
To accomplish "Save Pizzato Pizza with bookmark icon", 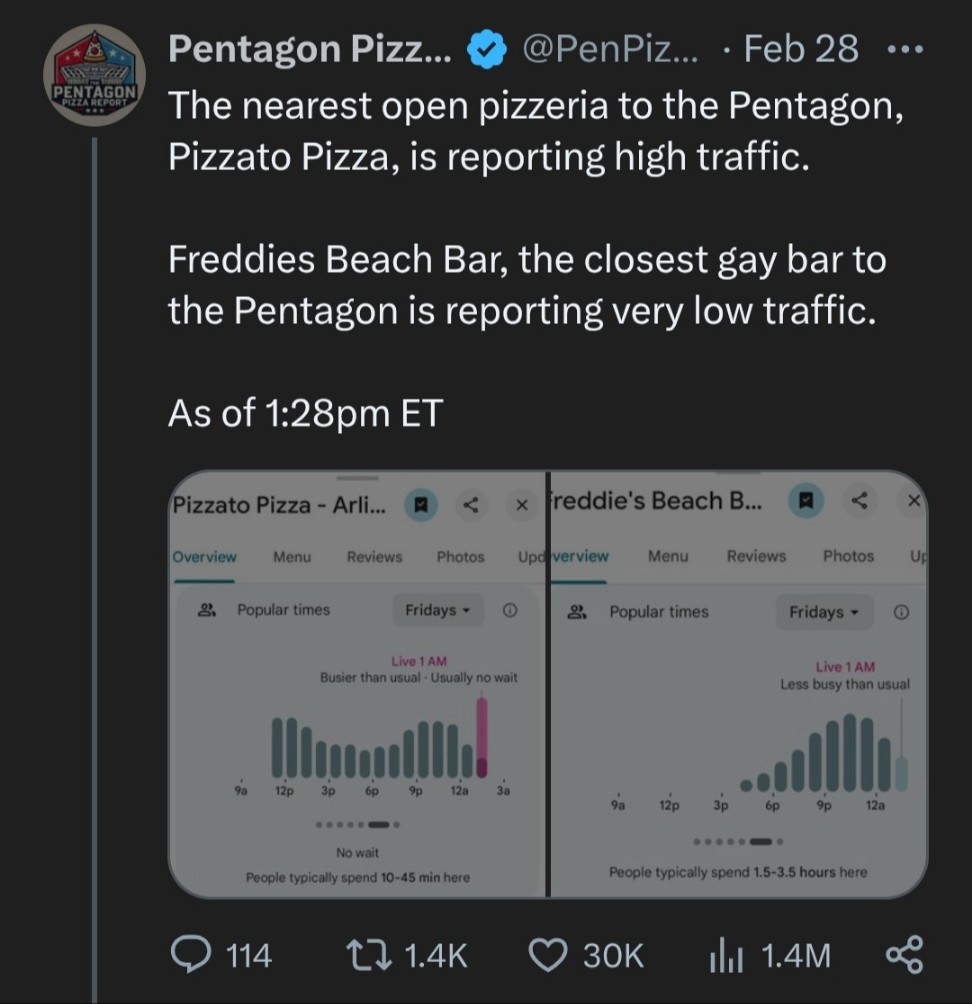I will coord(422,505).
